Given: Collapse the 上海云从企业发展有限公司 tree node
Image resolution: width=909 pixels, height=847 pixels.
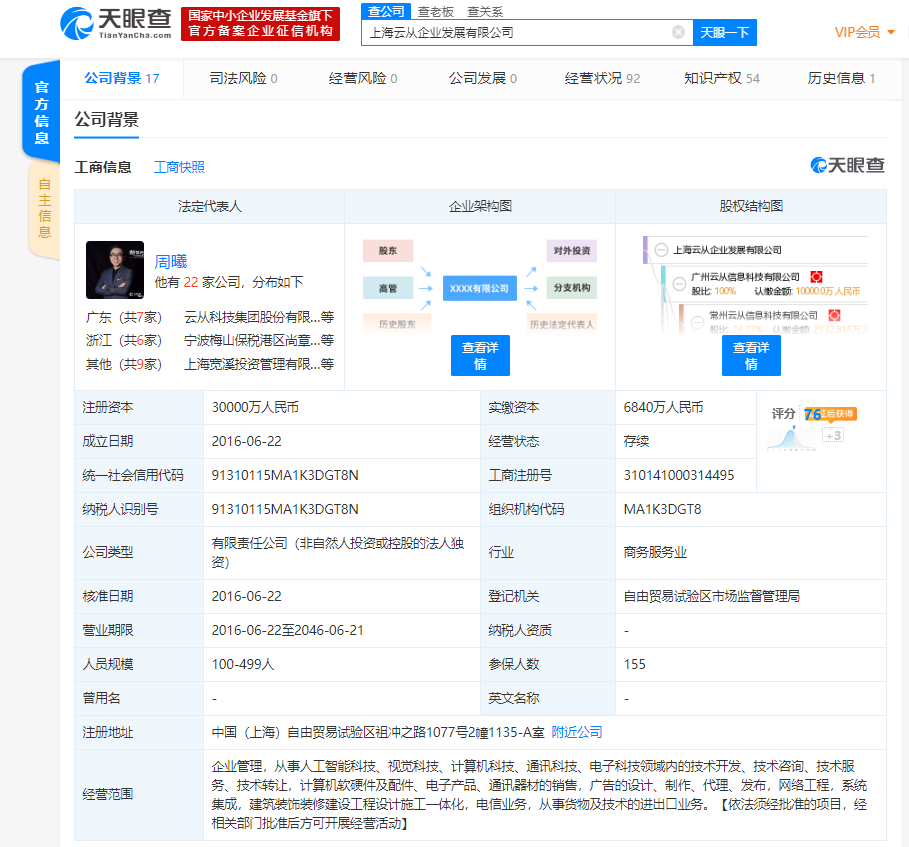Looking at the screenshot, I should [x=661, y=250].
